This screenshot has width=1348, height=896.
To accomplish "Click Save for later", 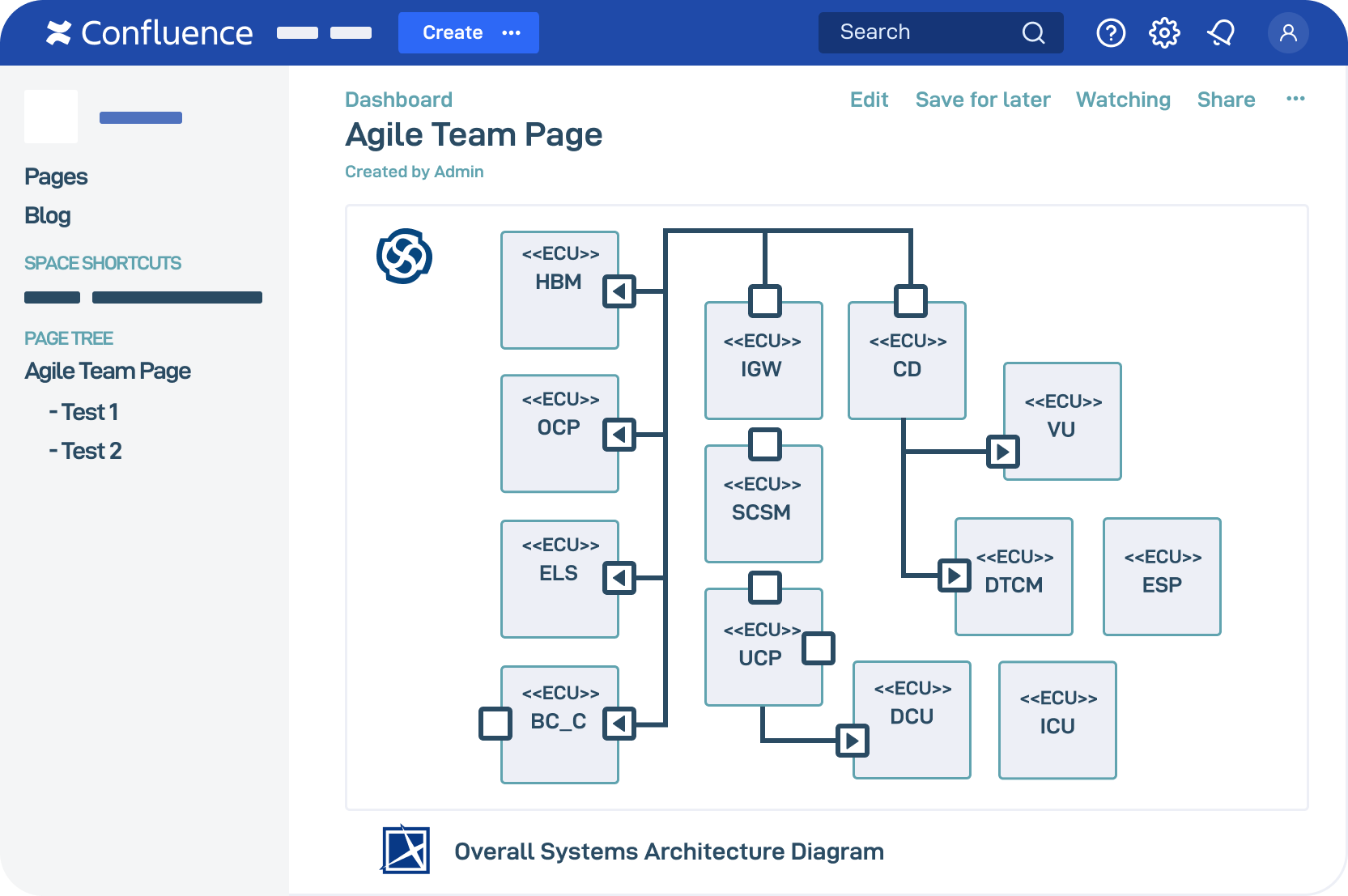I will pyautogui.click(x=983, y=100).
